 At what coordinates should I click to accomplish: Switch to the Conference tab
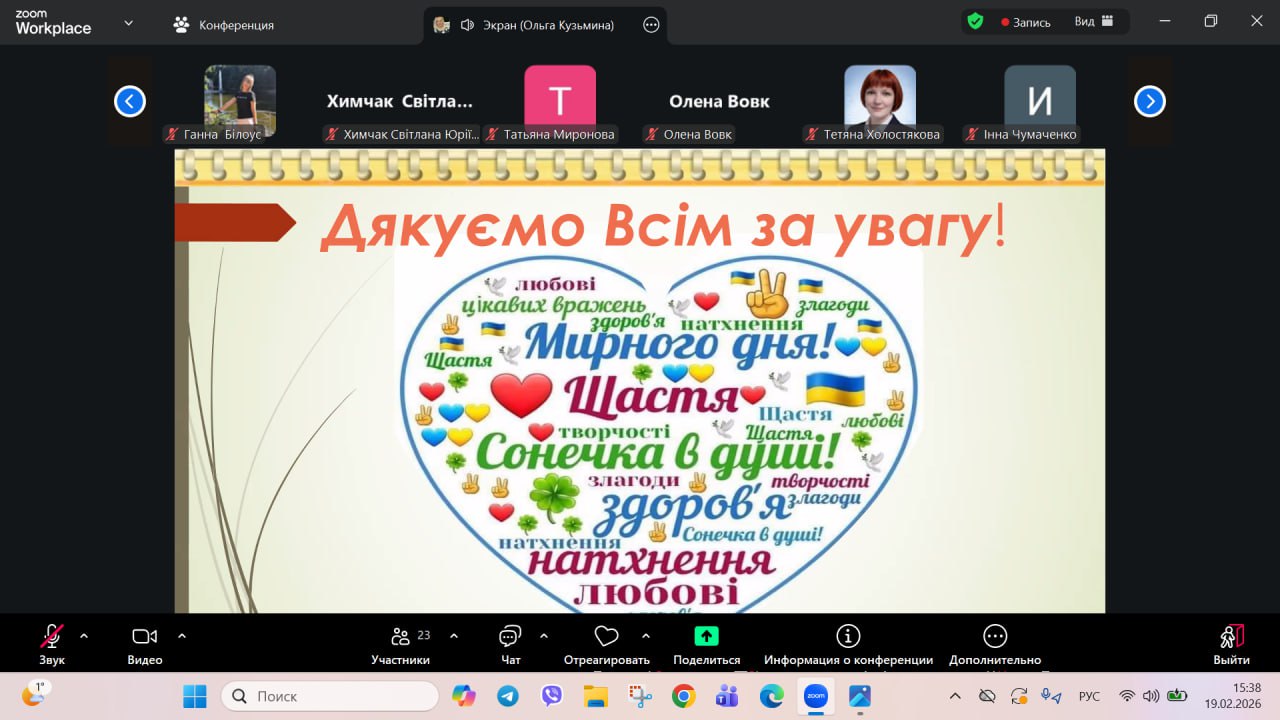[224, 25]
